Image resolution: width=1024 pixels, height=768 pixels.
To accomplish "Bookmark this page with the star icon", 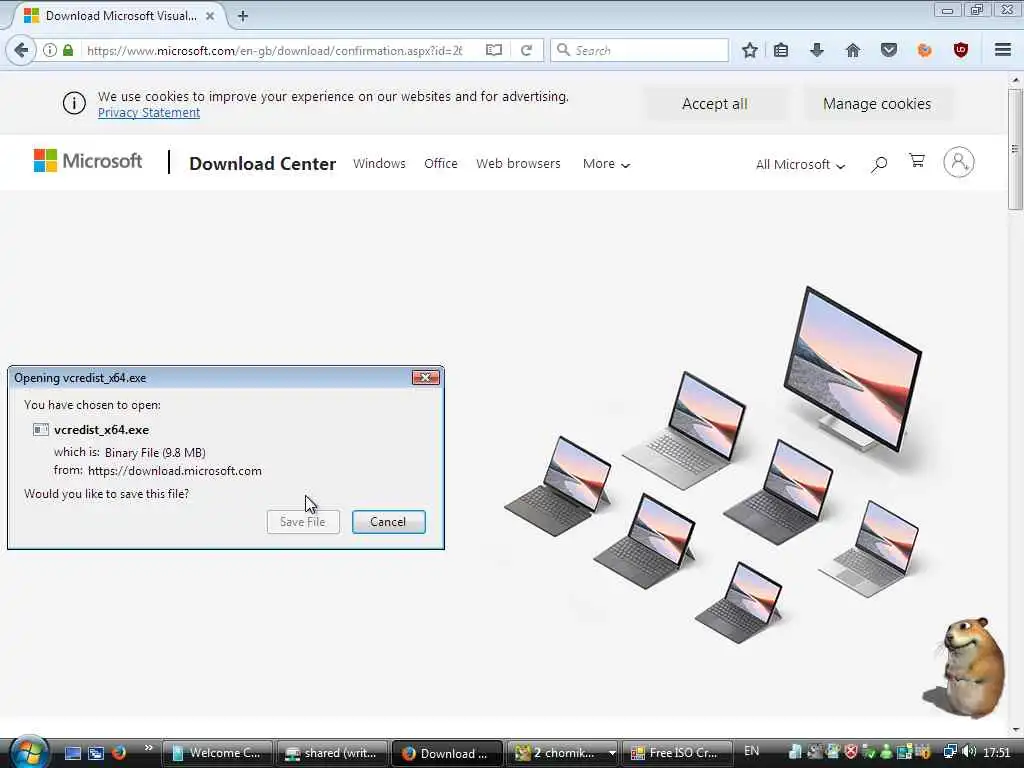I will click(x=750, y=50).
